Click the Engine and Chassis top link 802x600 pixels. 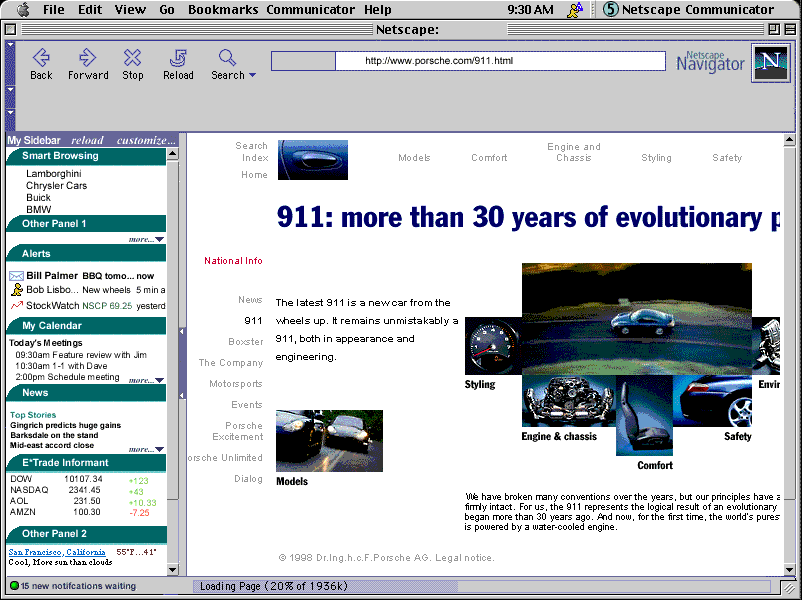574,152
